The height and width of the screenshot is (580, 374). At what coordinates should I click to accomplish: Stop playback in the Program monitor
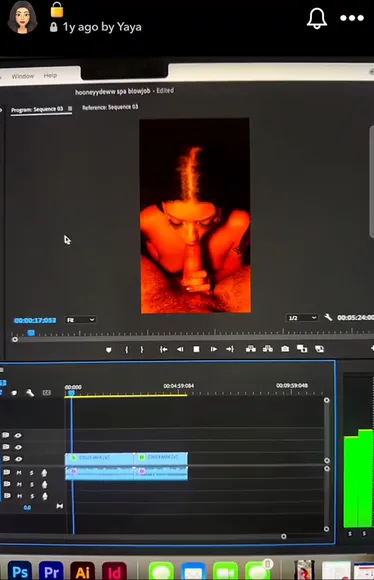coord(196,349)
